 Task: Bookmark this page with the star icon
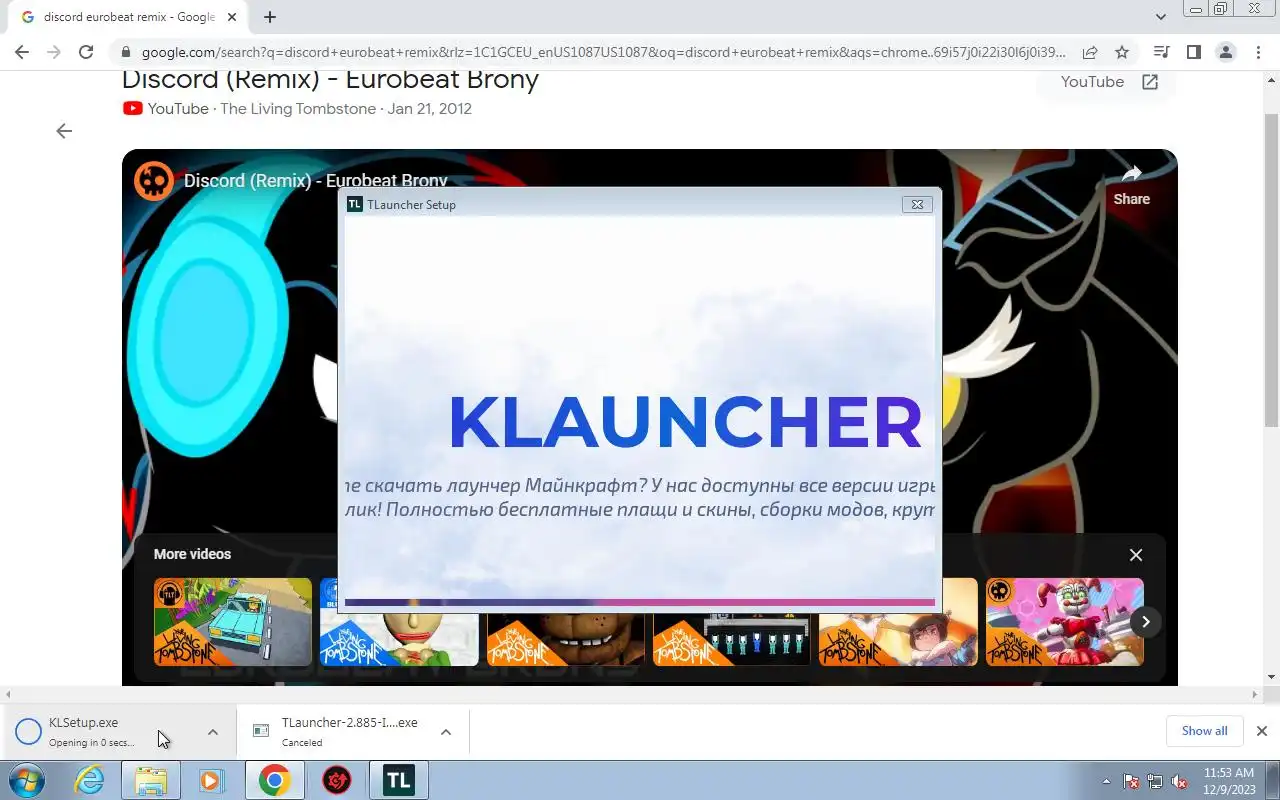click(x=1122, y=52)
